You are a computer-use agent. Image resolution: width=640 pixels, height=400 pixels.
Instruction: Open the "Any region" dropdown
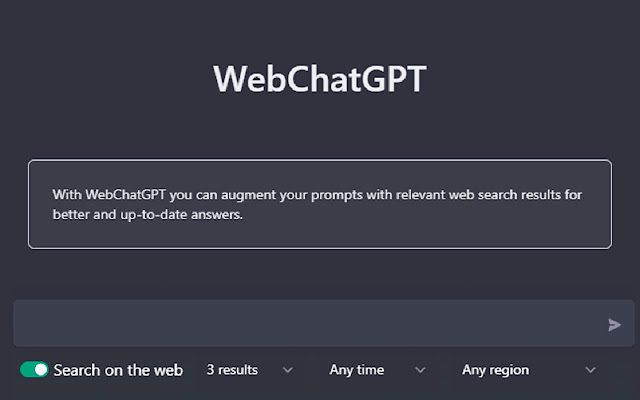528,370
